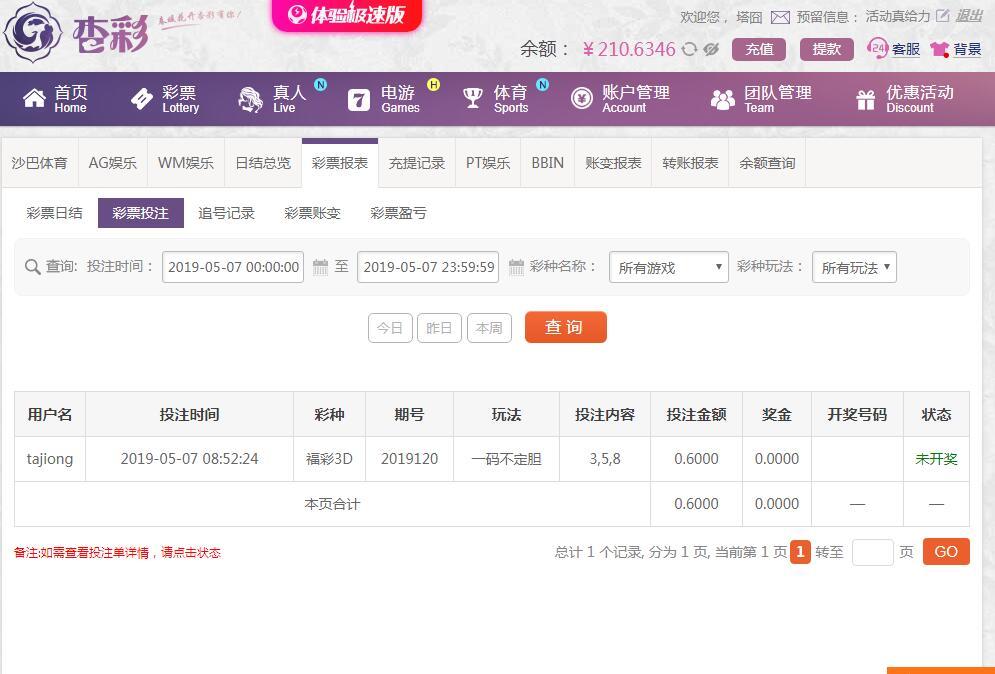This screenshot has width=995, height=674.
Task: Click the 福彩3D lottery type cell
Action: tap(329, 459)
